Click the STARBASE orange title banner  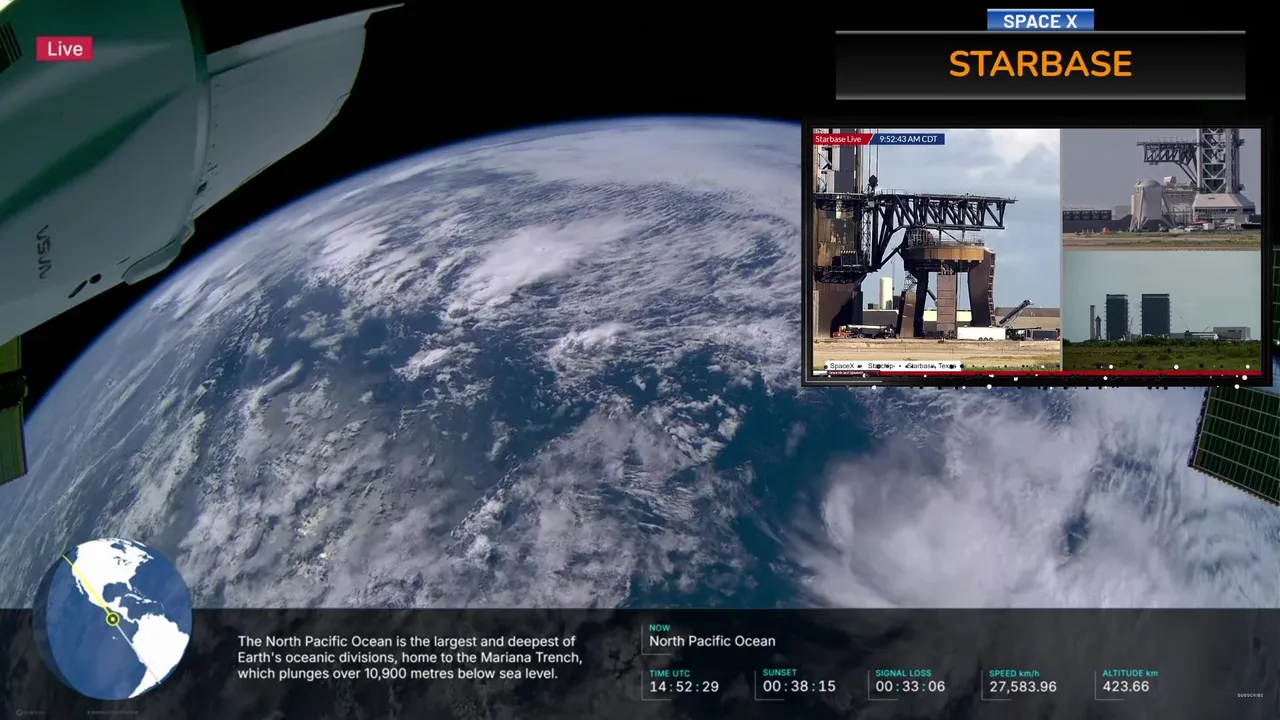[x=1040, y=65]
